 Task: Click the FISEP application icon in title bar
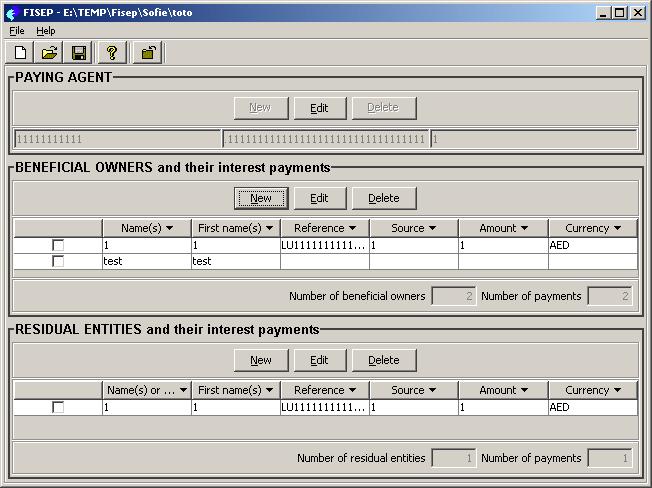coord(11,13)
